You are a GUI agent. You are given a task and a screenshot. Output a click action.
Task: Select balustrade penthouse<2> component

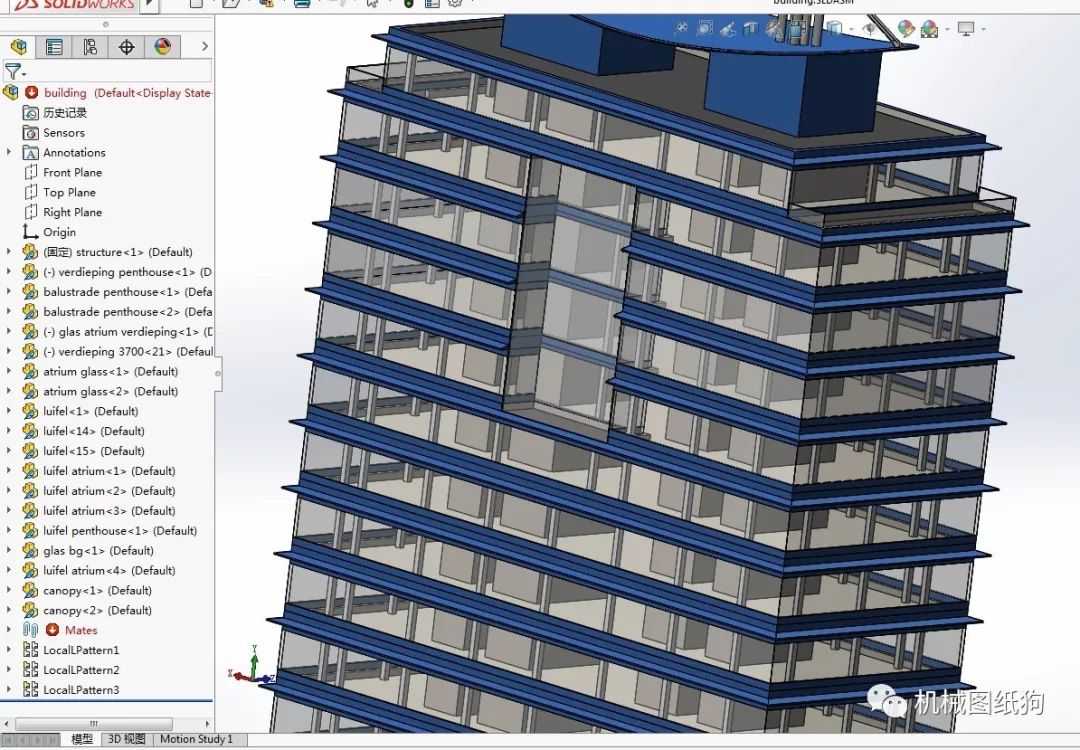pos(127,311)
